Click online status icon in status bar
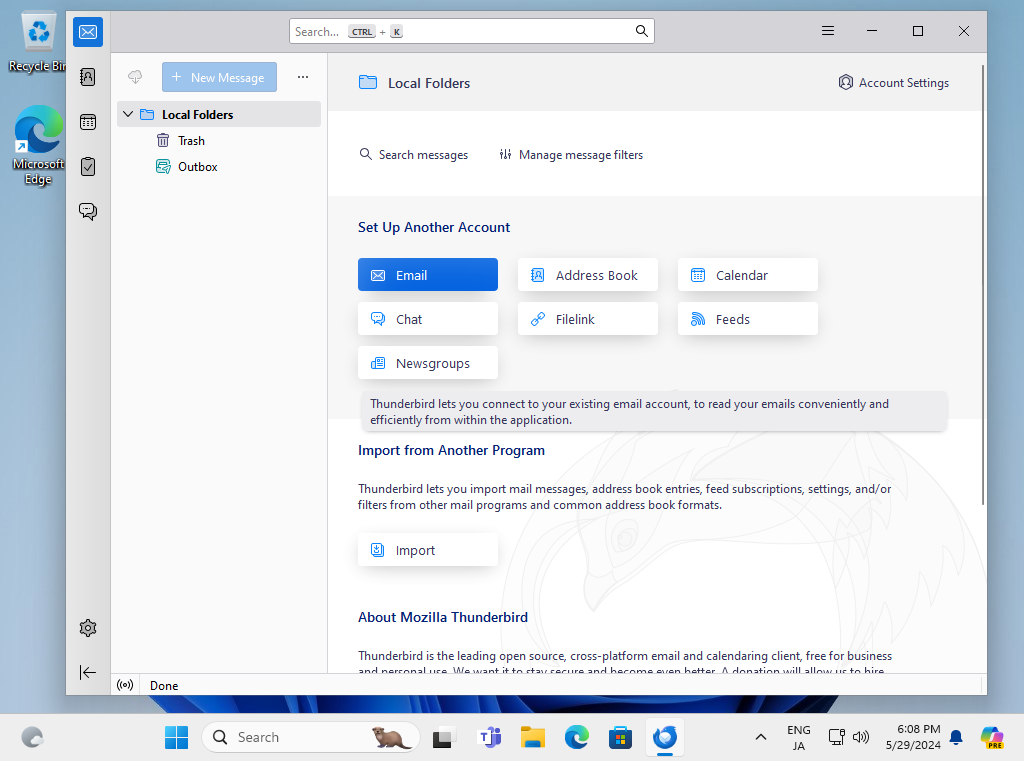1024x761 pixels. point(125,685)
